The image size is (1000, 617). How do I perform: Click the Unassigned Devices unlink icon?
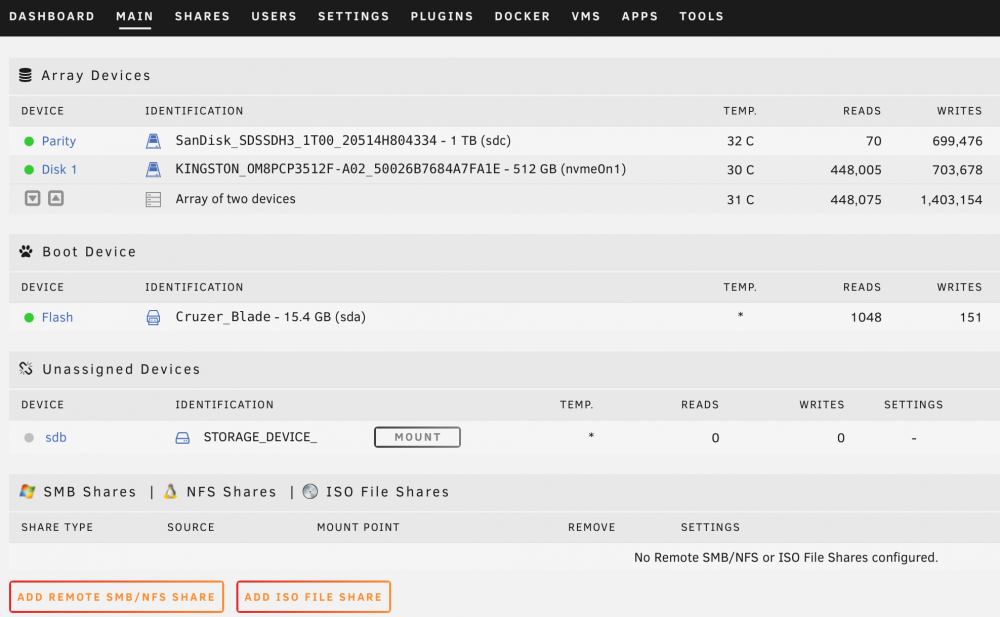point(26,368)
